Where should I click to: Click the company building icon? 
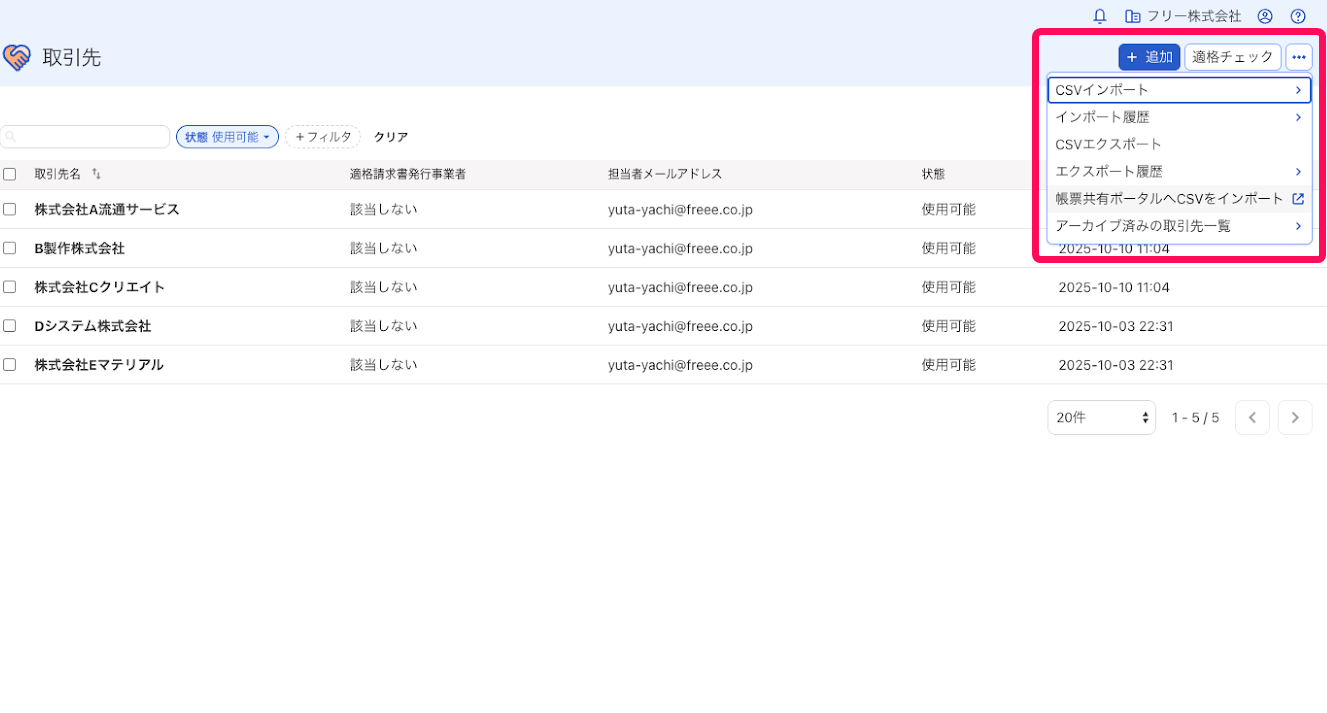pos(1132,16)
